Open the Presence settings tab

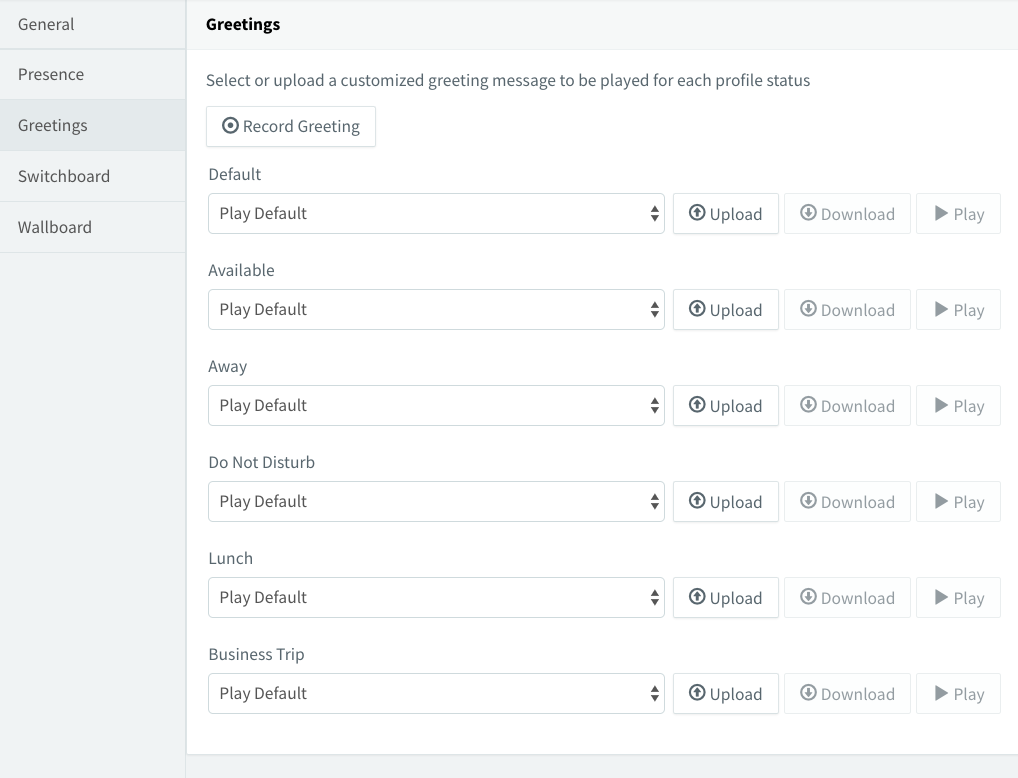[x=51, y=75]
